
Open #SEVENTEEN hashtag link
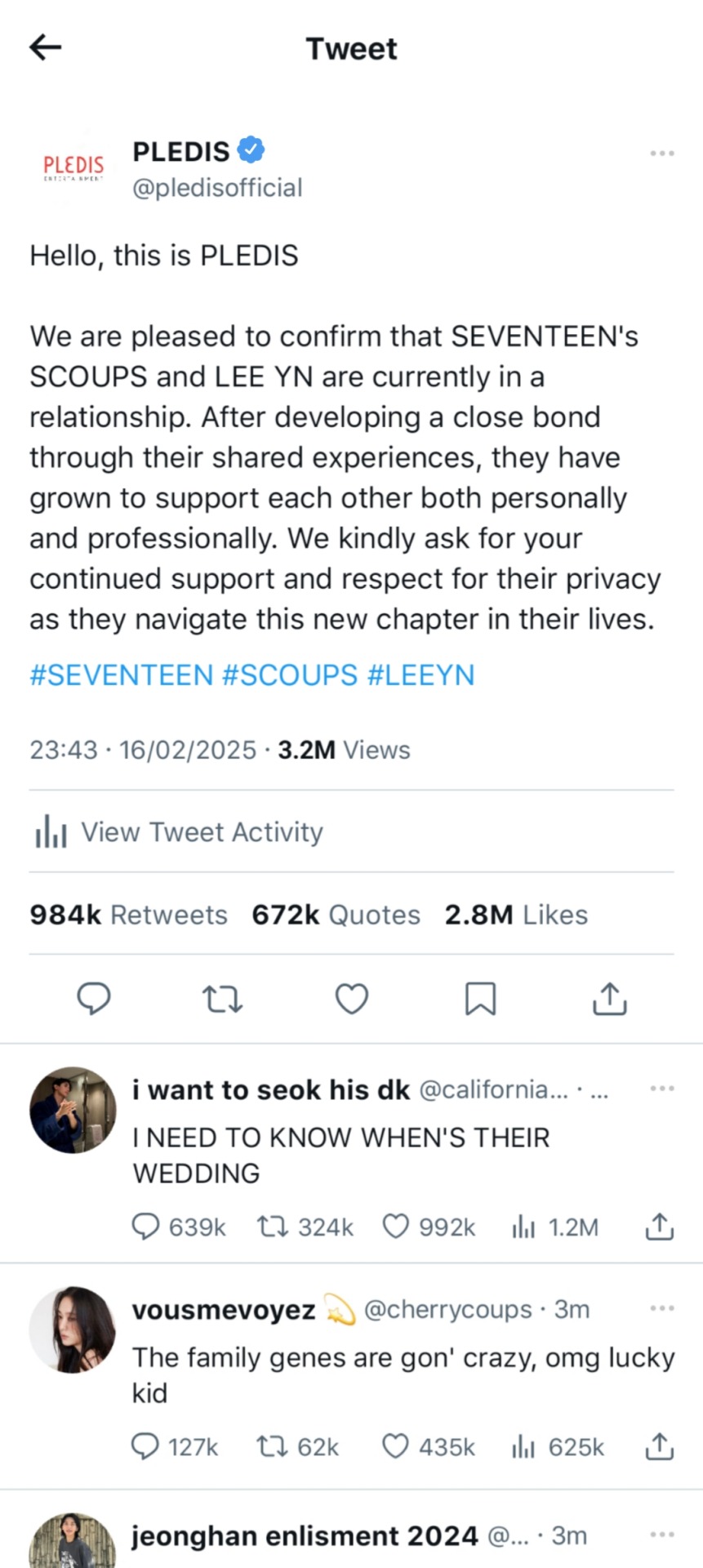pos(122,675)
